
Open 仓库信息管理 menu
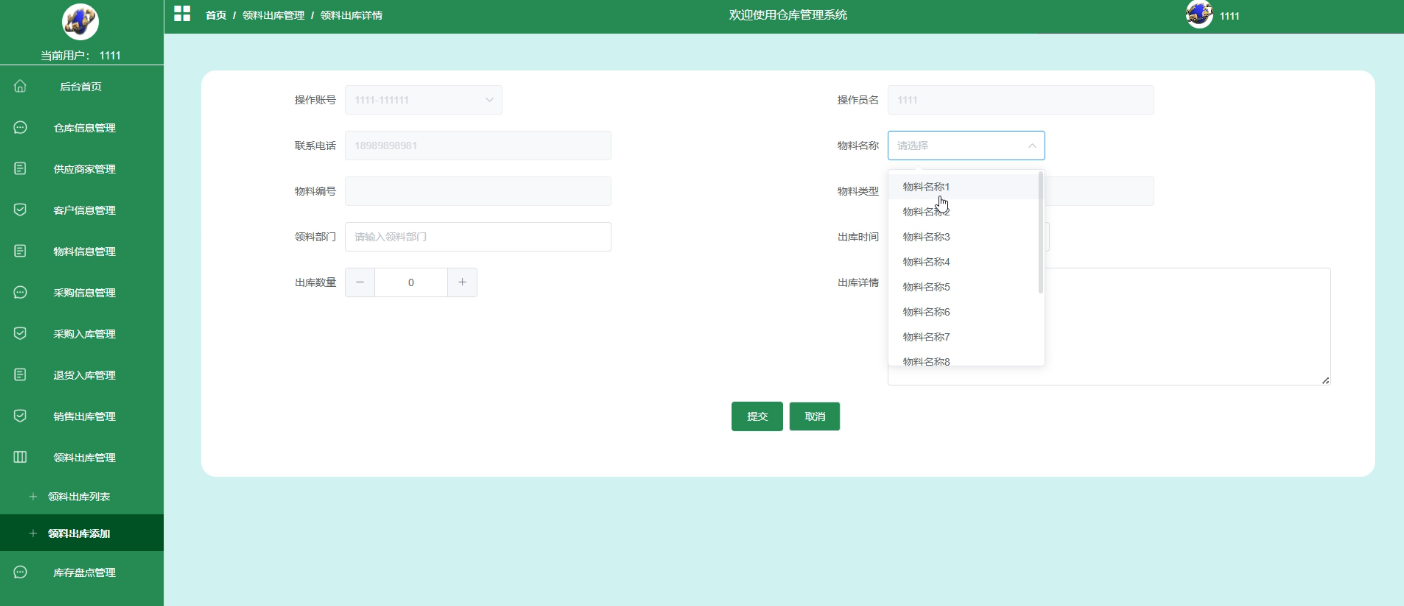click(x=82, y=128)
